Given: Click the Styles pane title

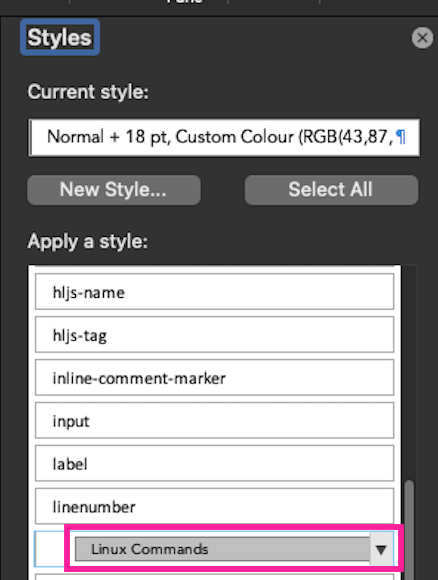Looking at the screenshot, I should click(x=60, y=37).
